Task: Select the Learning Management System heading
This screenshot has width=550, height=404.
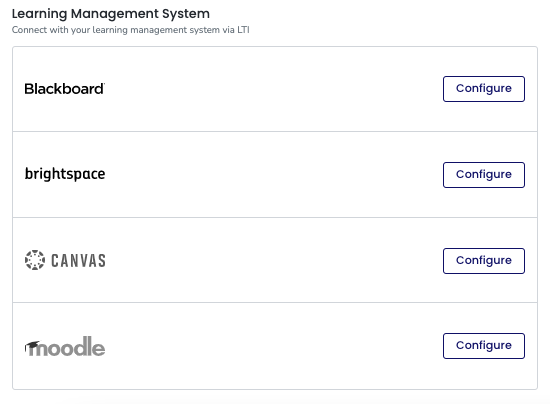Action: pyautogui.click(x=111, y=14)
